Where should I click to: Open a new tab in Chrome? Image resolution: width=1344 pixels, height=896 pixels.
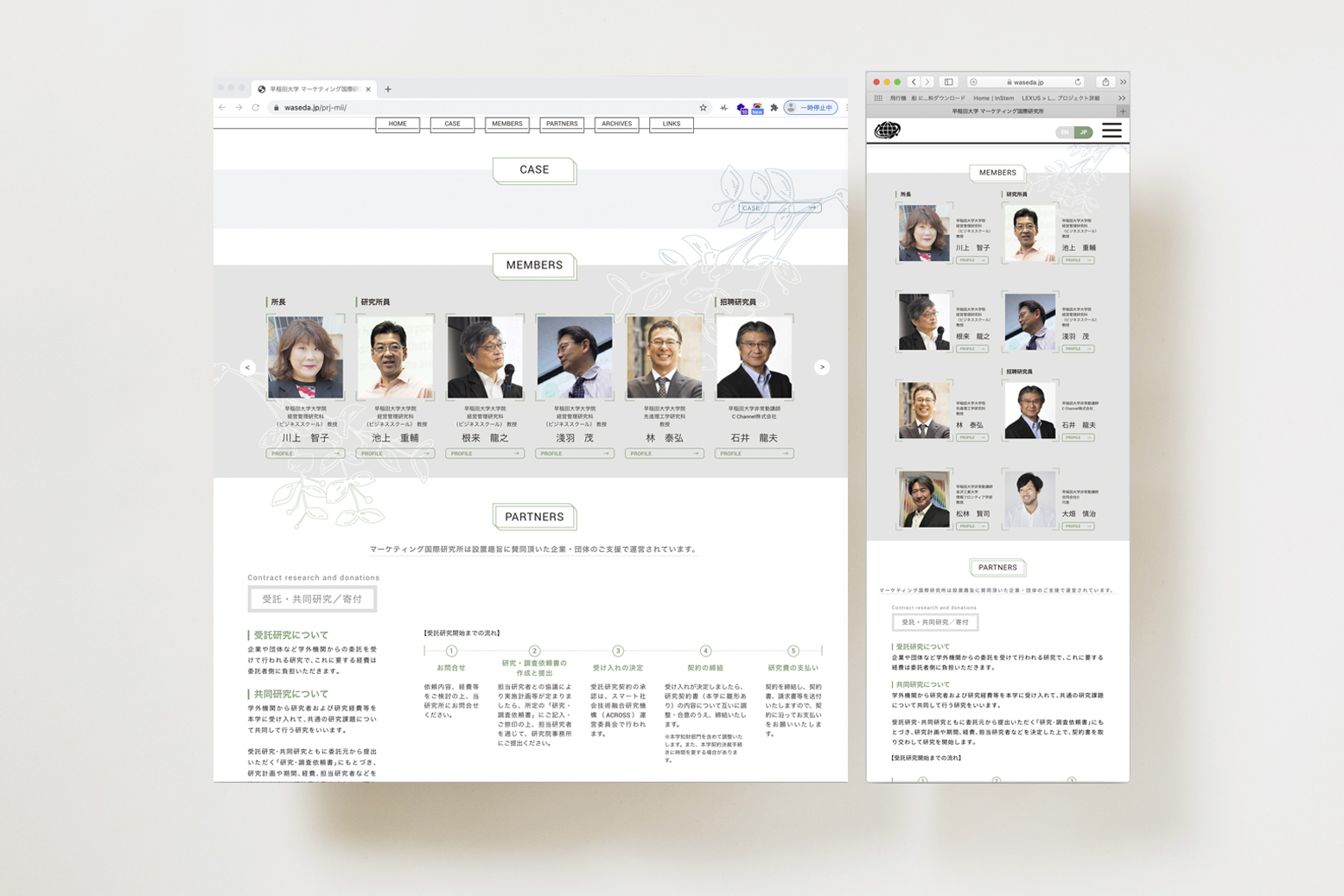[x=388, y=89]
